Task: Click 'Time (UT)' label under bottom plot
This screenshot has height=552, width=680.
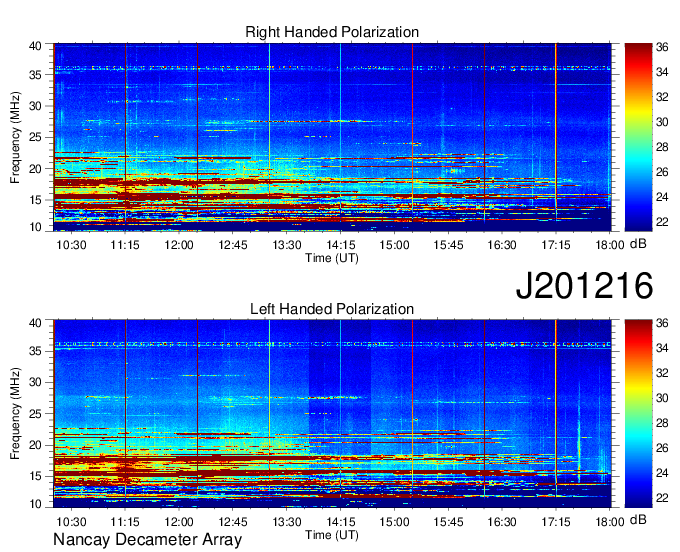Action: [332, 535]
